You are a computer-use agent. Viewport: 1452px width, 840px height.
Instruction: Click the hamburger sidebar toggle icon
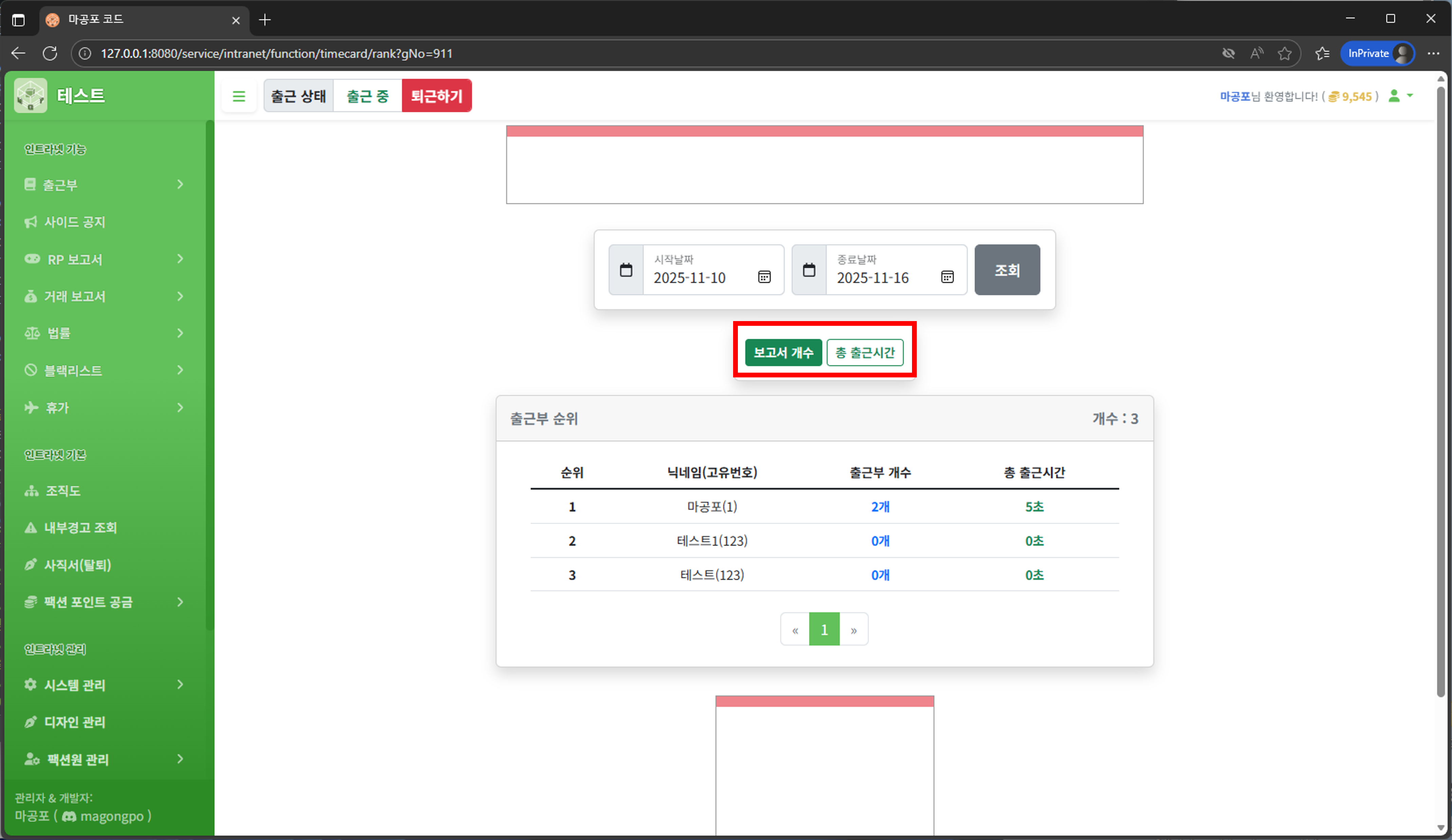[239, 96]
